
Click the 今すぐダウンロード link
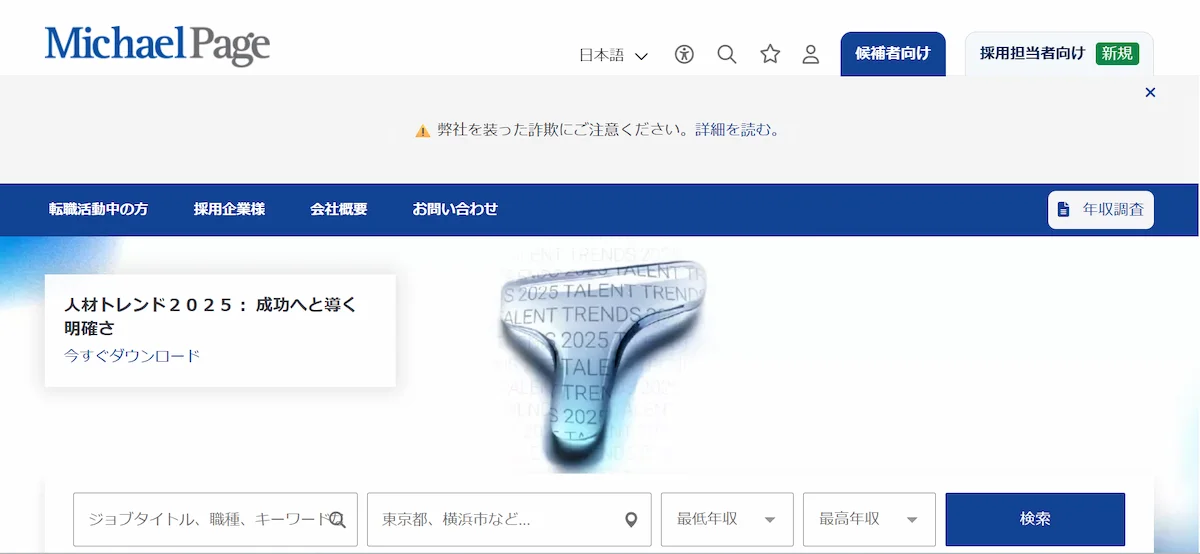click(x=132, y=356)
